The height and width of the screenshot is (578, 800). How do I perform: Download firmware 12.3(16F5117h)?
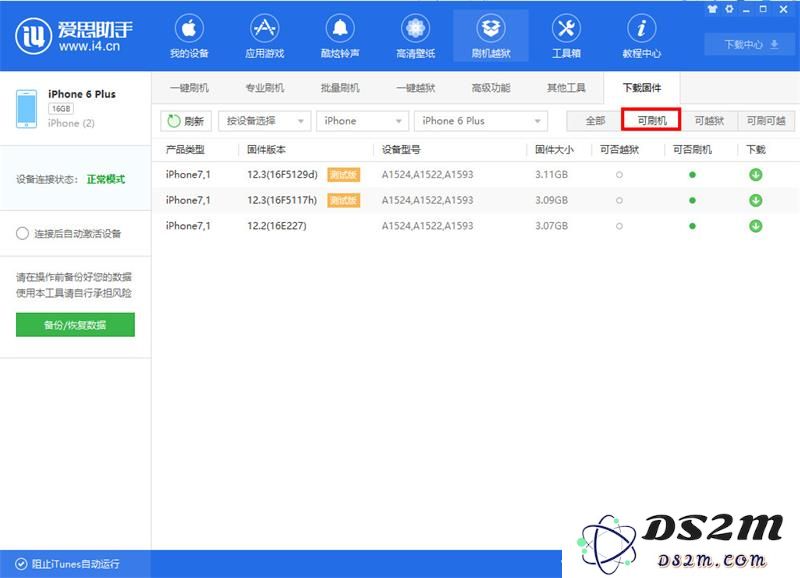pos(756,200)
